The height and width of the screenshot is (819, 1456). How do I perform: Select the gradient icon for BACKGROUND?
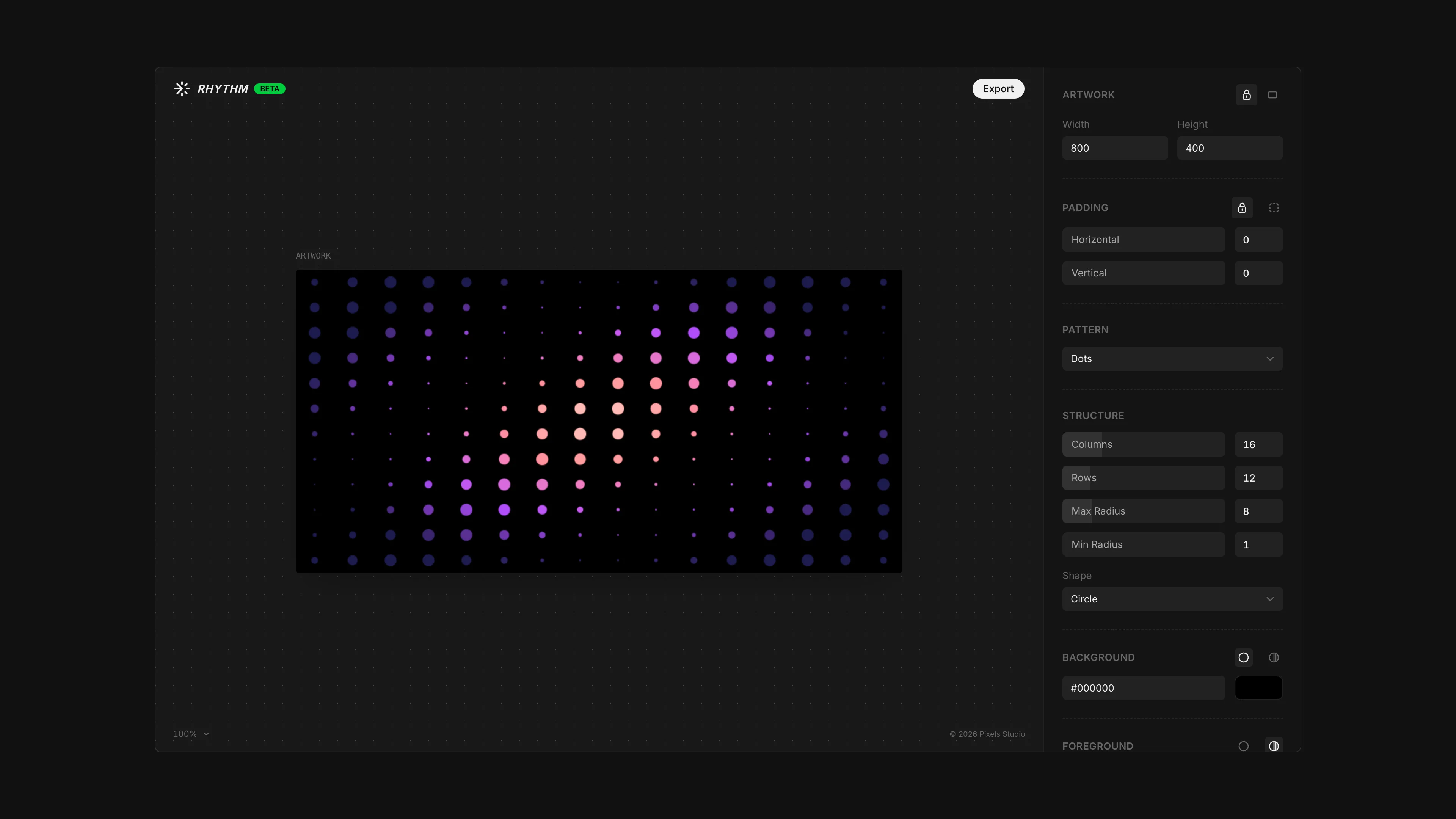(1274, 657)
